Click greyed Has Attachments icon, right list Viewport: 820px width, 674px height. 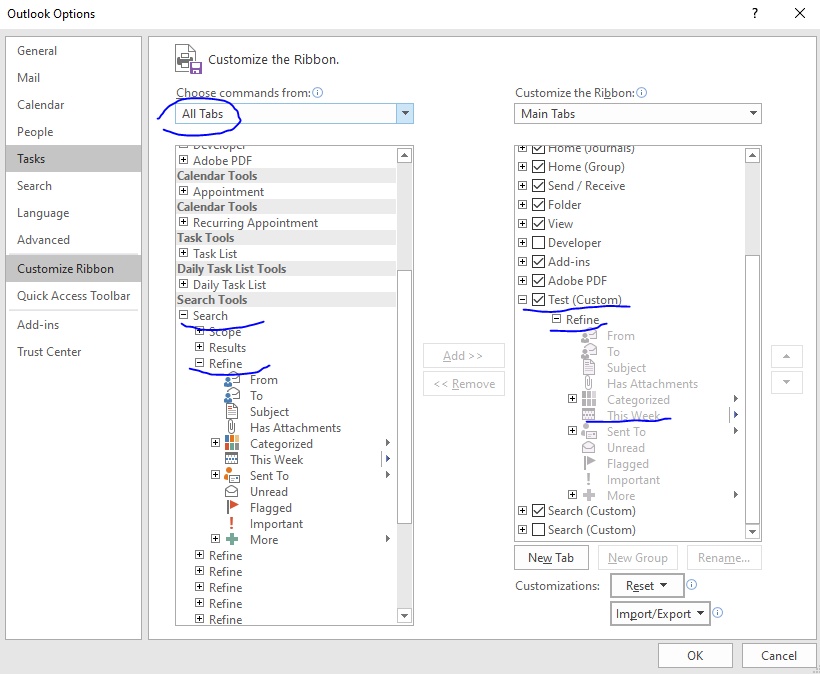point(589,384)
